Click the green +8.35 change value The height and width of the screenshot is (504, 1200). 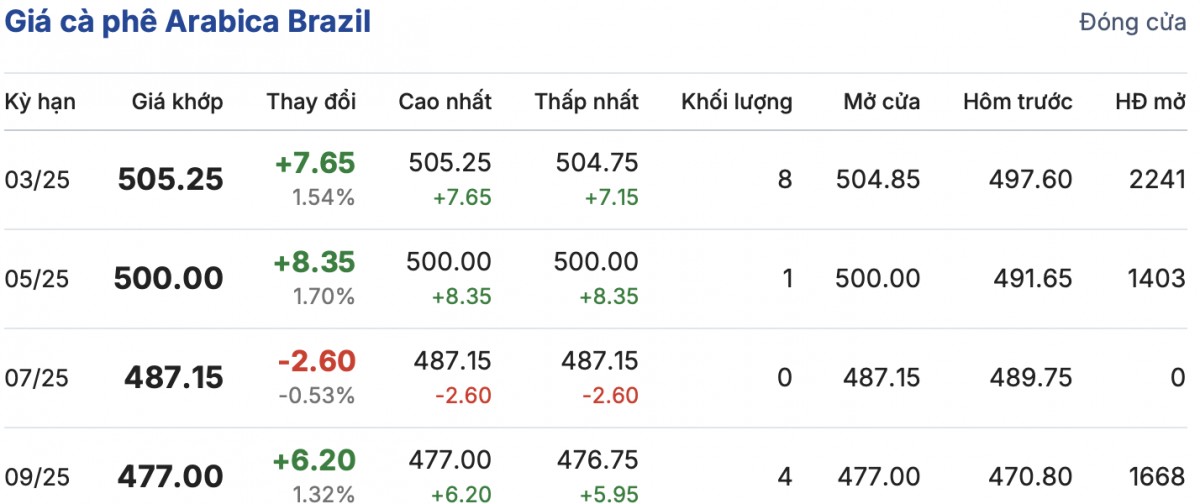point(314,262)
